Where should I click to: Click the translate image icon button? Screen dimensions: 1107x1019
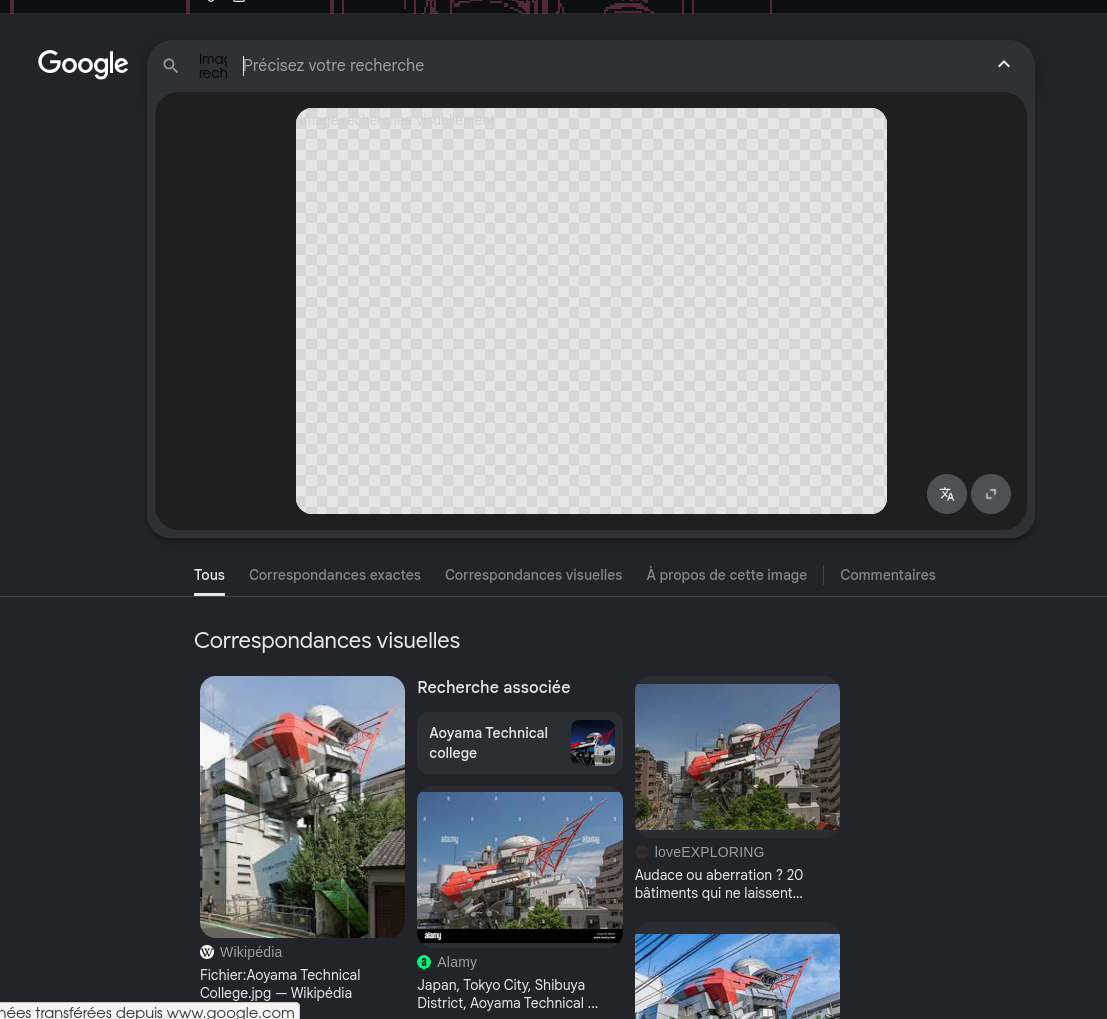point(946,494)
